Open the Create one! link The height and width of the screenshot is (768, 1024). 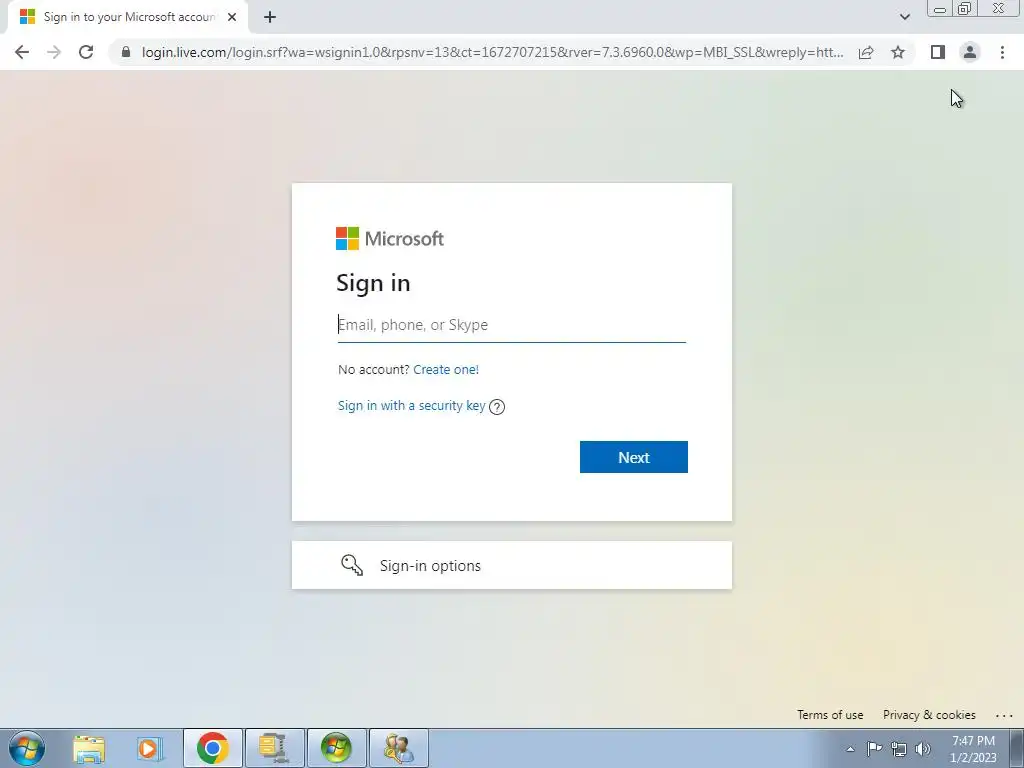click(446, 369)
